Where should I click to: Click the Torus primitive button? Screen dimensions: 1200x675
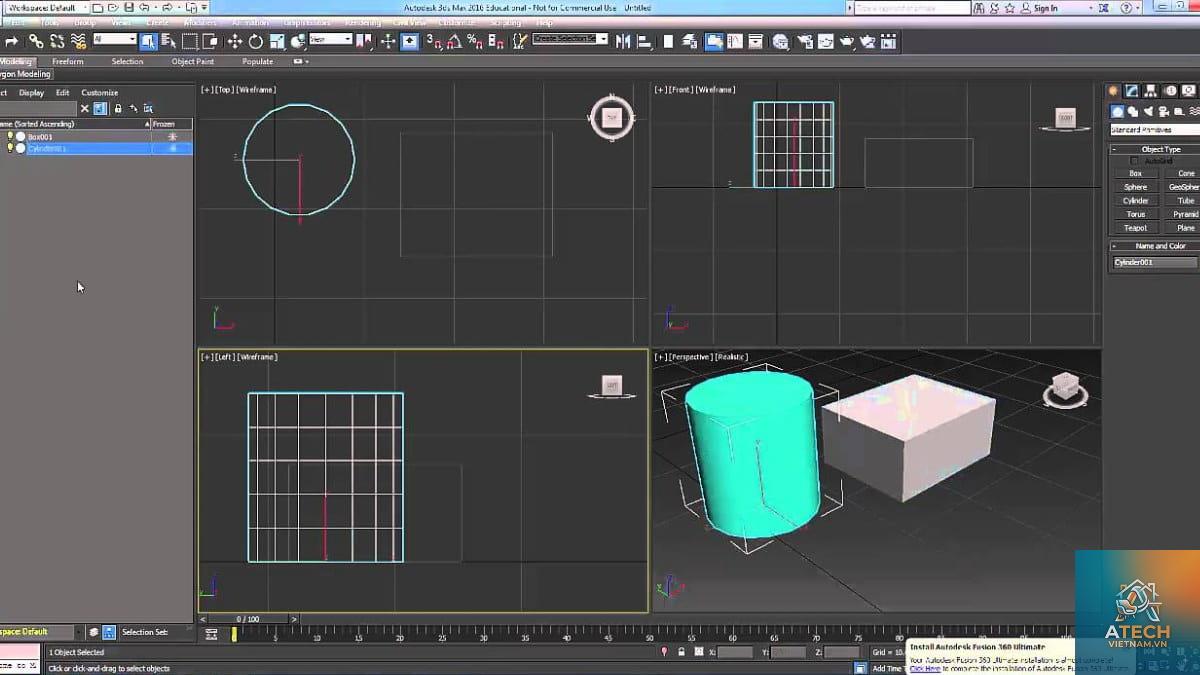(x=1135, y=214)
